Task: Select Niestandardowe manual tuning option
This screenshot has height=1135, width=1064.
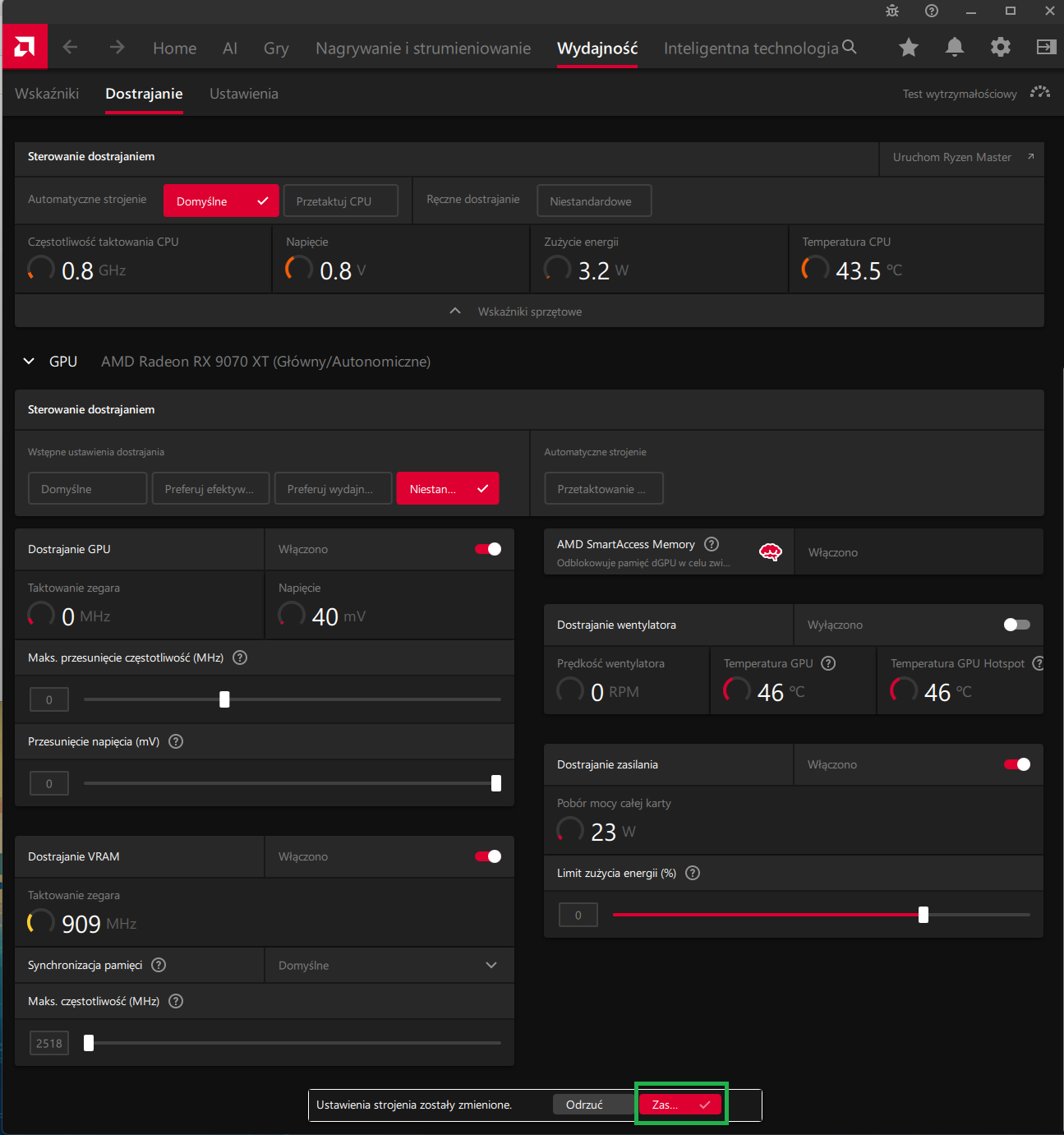Action: tap(594, 201)
